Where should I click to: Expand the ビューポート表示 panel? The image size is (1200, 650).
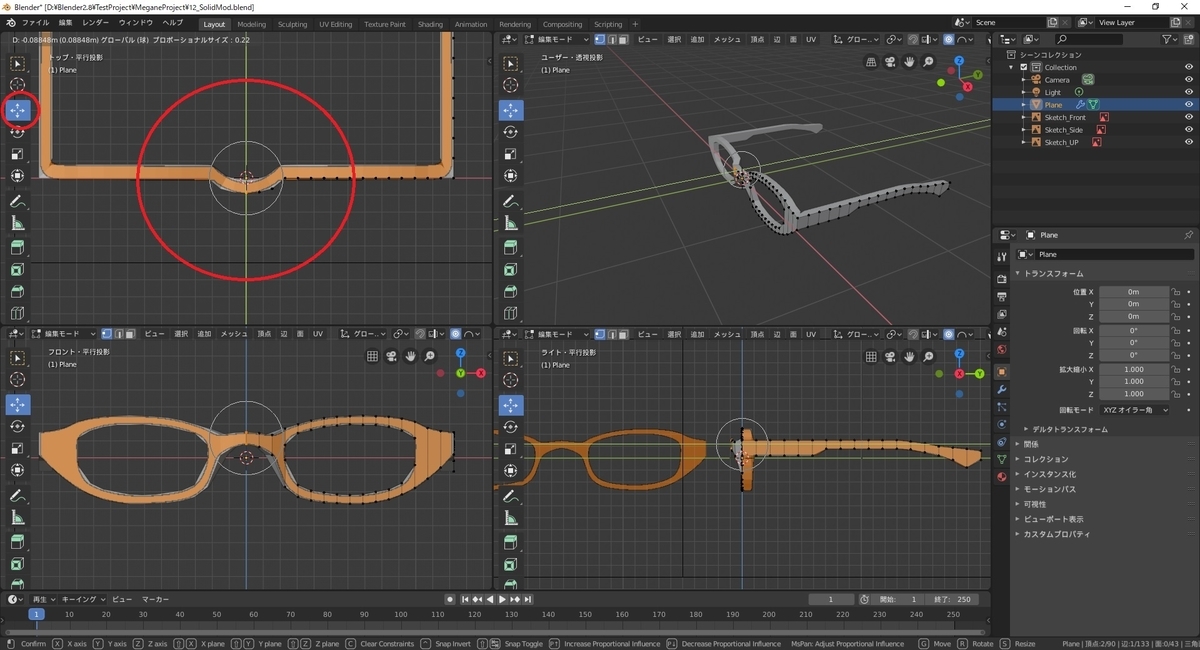click(x=1053, y=519)
